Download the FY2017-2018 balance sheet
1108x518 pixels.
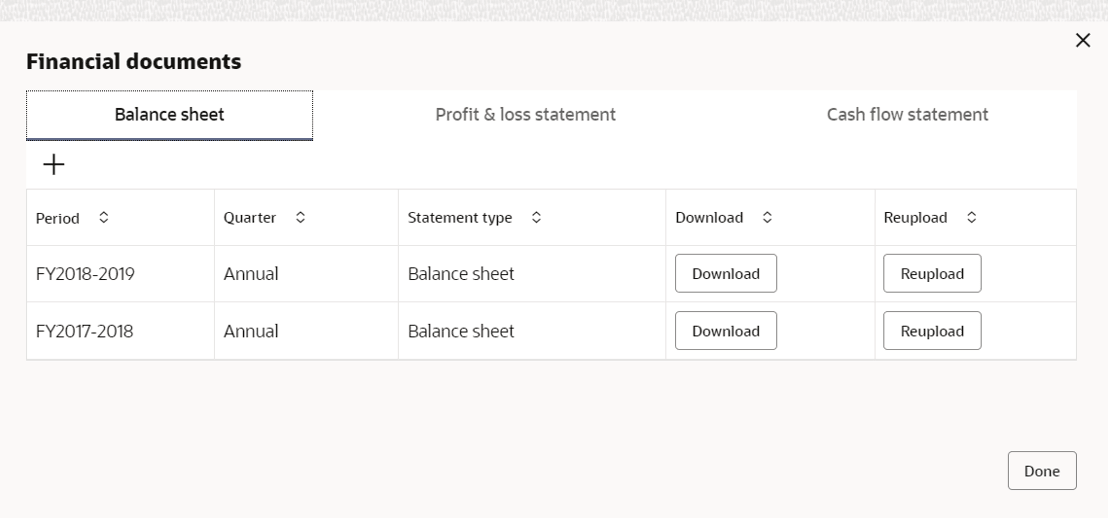[x=726, y=331]
